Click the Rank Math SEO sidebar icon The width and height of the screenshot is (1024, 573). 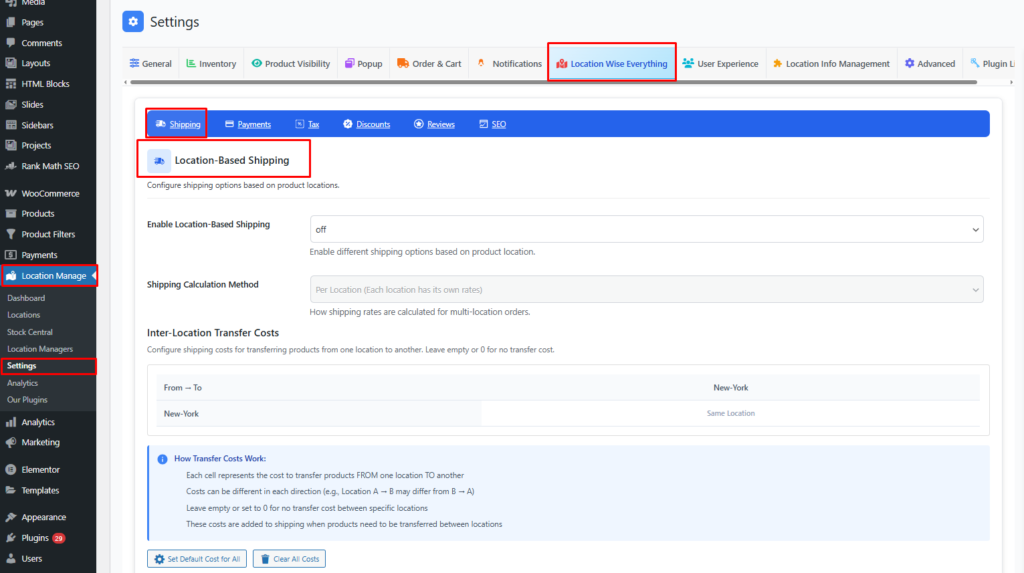coord(10,166)
